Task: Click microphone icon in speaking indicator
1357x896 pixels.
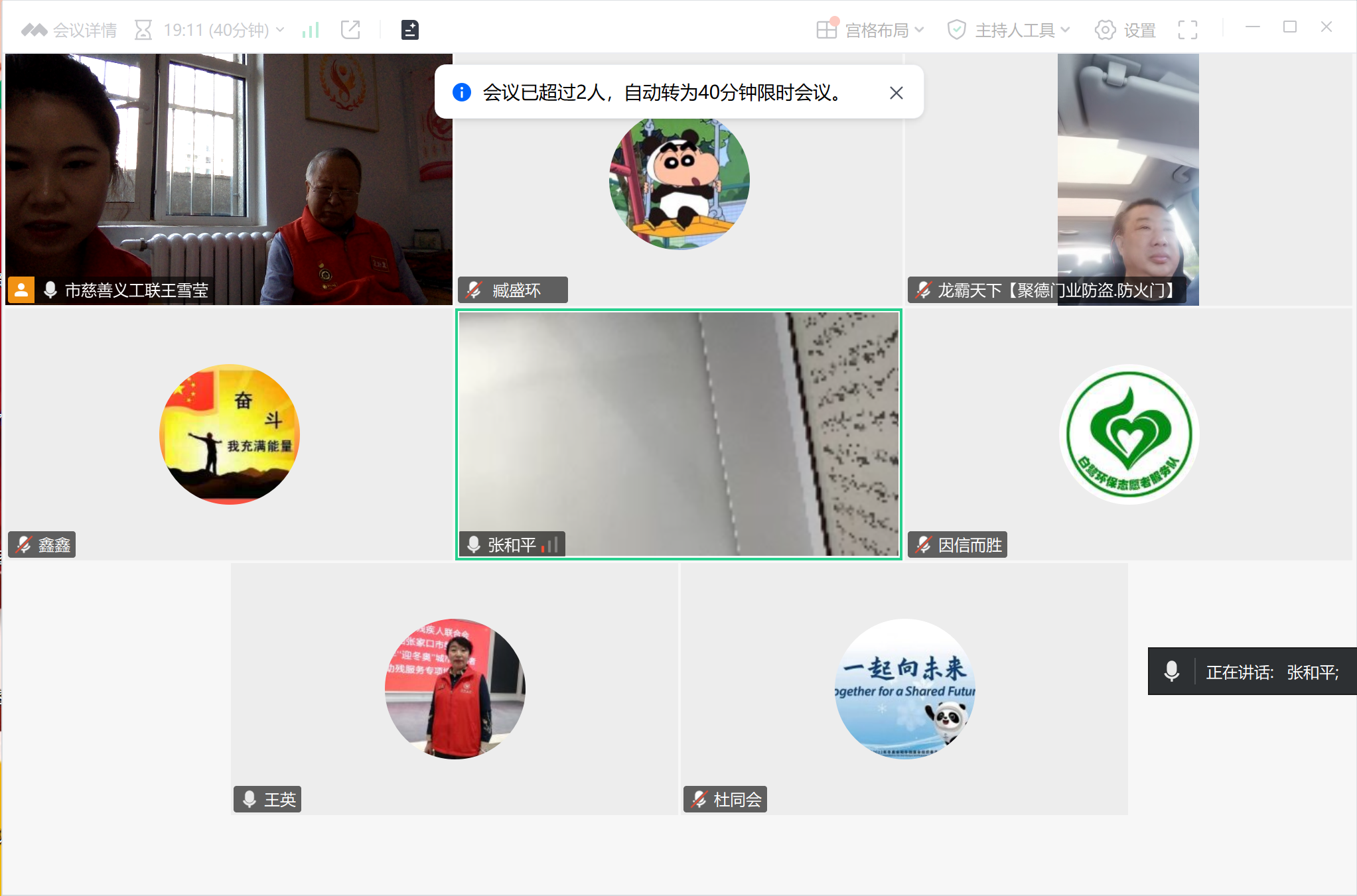Action: [1172, 671]
